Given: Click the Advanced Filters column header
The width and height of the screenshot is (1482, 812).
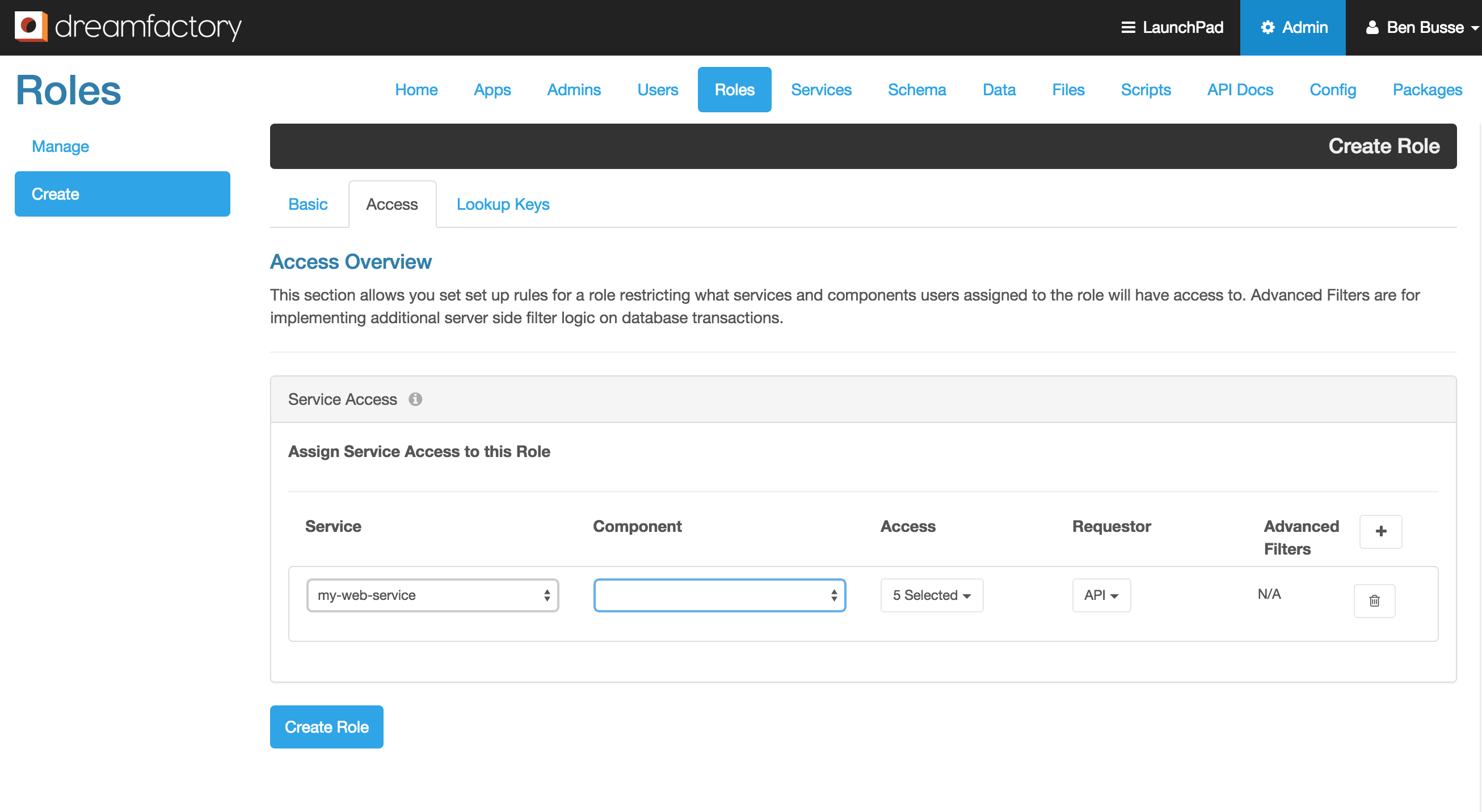Looking at the screenshot, I should 1302,538.
